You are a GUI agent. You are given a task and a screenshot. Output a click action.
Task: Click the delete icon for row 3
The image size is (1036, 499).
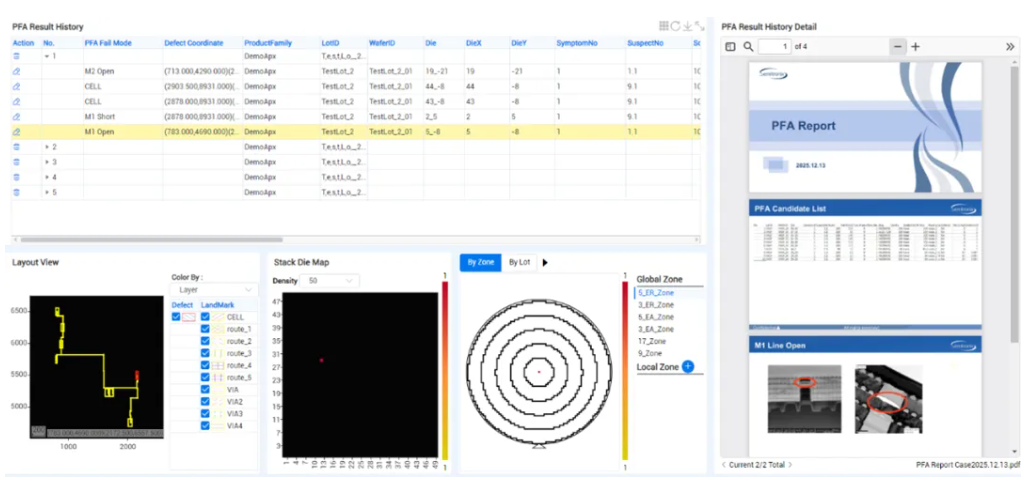16,162
